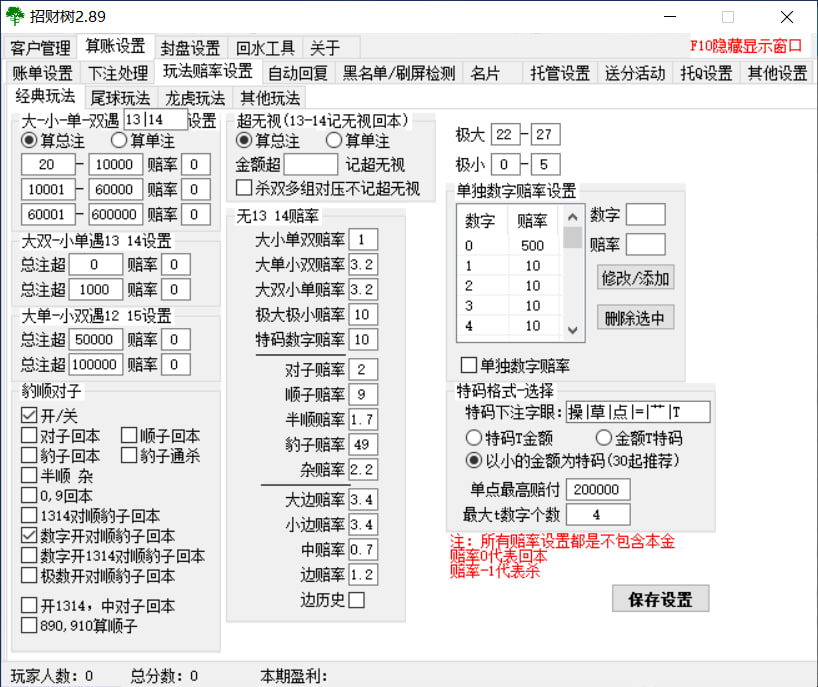Select the row for 数字 0 in list
Image resolution: width=818 pixels, height=687 pixels.
[x=509, y=245]
